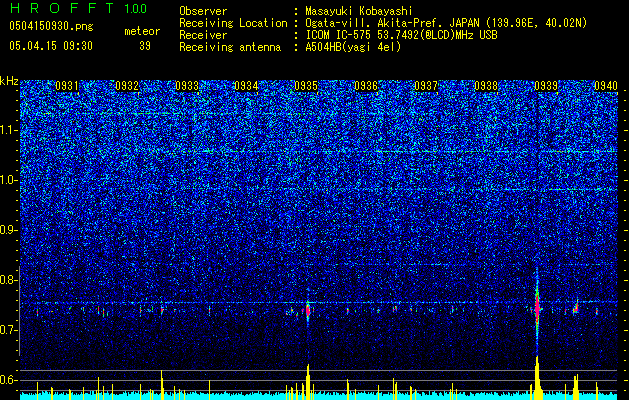Click the red meteor echo at 0935

(x=308, y=310)
